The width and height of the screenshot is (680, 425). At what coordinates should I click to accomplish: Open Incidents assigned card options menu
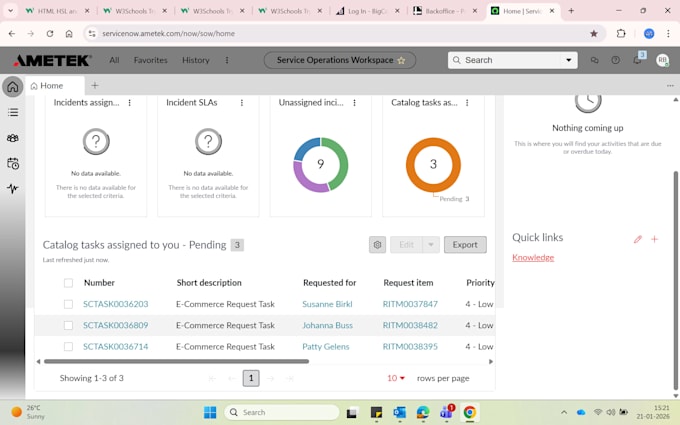[x=129, y=103]
